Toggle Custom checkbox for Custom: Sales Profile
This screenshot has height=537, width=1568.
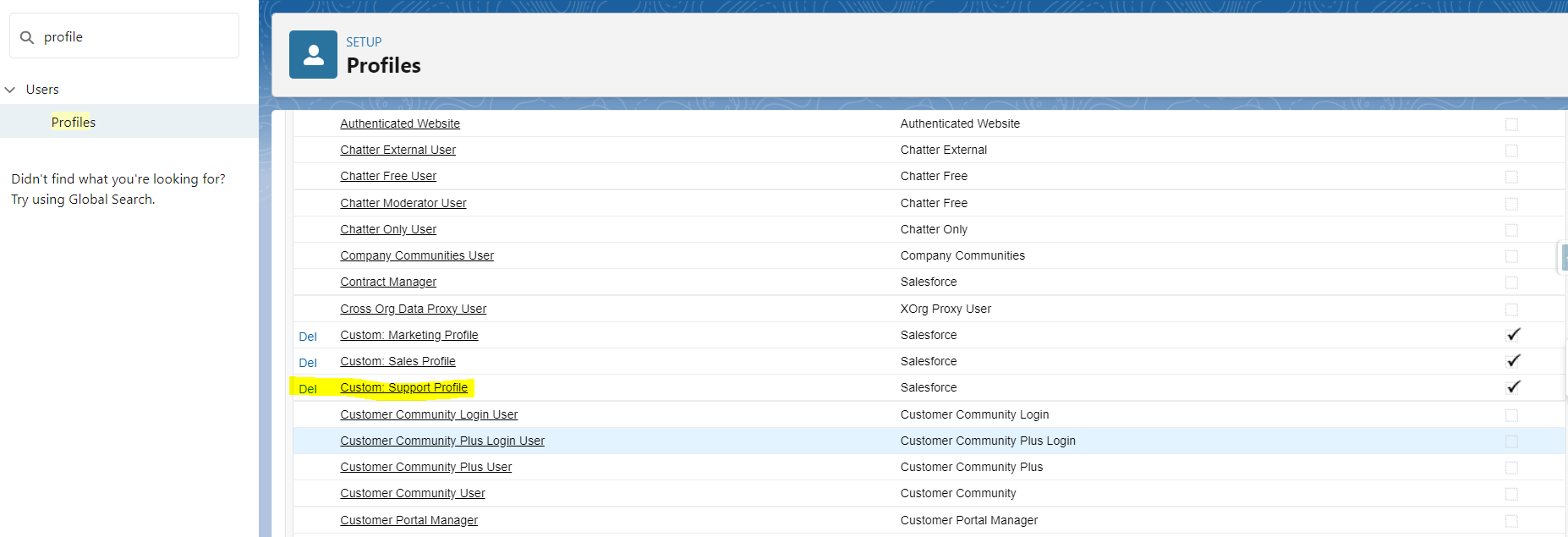pyautogui.click(x=1512, y=361)
